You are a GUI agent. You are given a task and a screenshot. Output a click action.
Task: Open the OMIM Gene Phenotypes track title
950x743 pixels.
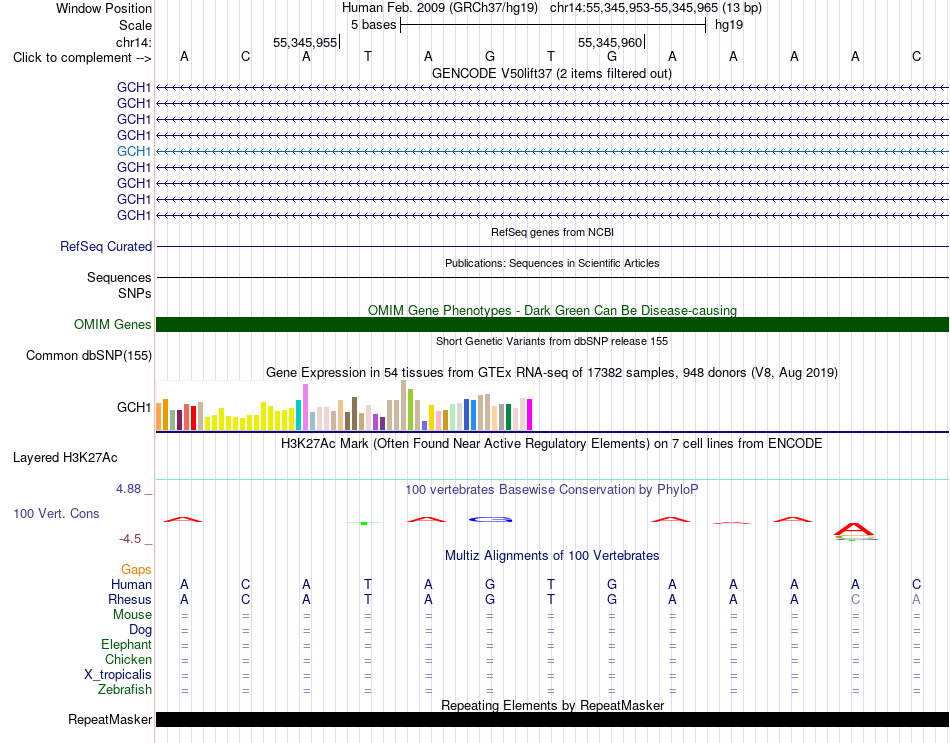pyautogui.click(x=552, y=310)
